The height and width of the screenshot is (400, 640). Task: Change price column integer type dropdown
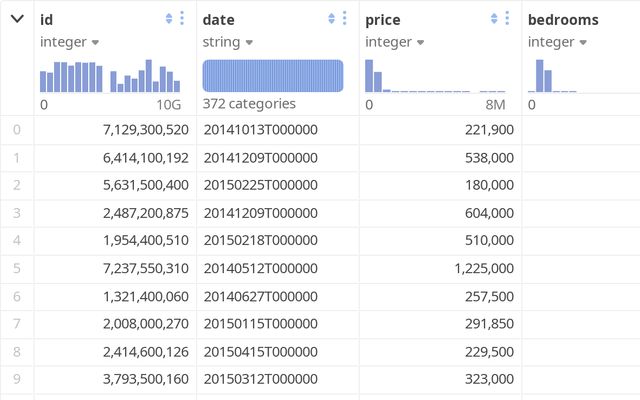(394, 42)
